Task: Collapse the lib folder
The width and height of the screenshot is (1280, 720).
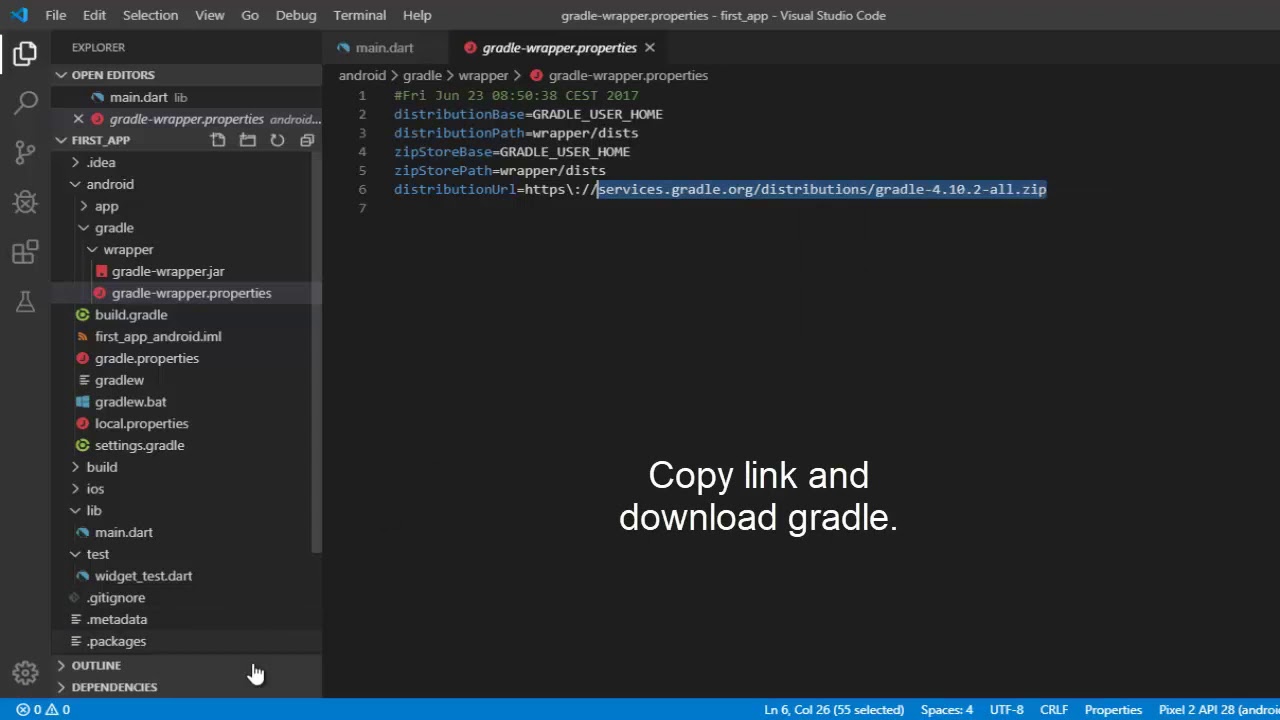Action: pyautogui.click(x=75, y=511)
